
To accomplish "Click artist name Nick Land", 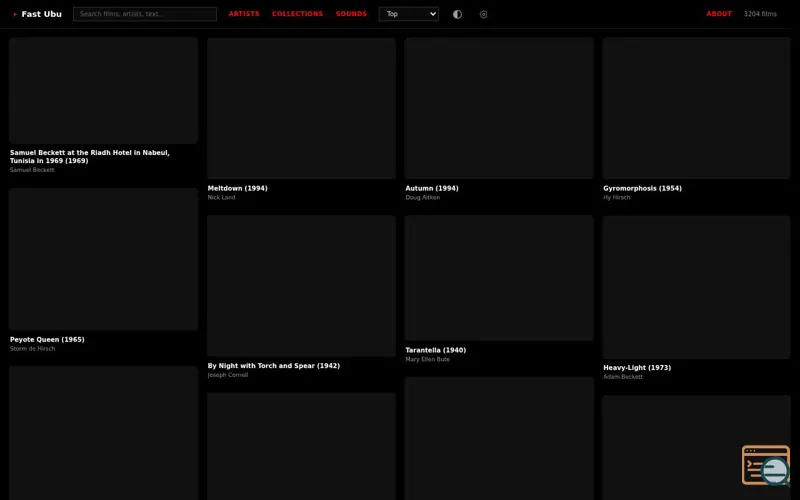I will 221,197.
